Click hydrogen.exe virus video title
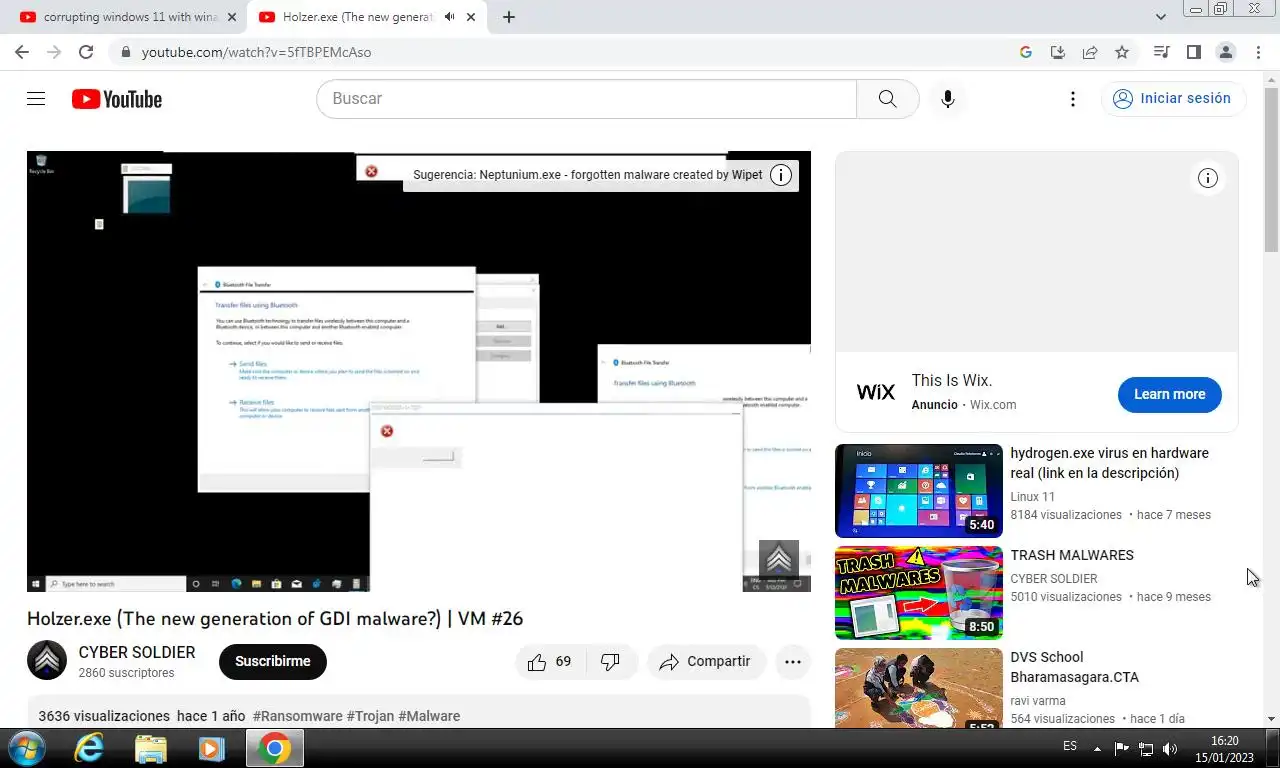The width and height of the screenshot is (1280, 768). click(x=1109, y=463)
